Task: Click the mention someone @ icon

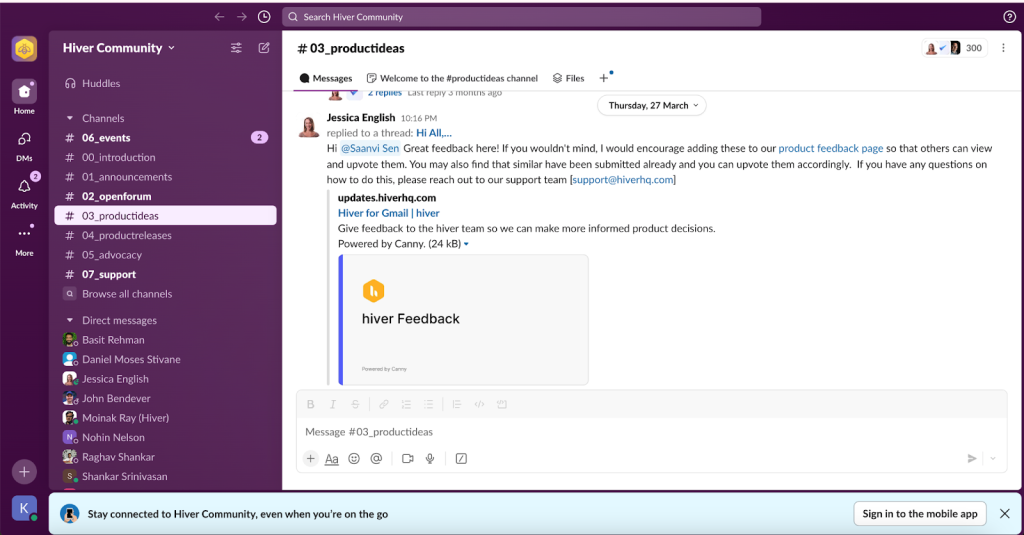Action: [x=376, y=459]
